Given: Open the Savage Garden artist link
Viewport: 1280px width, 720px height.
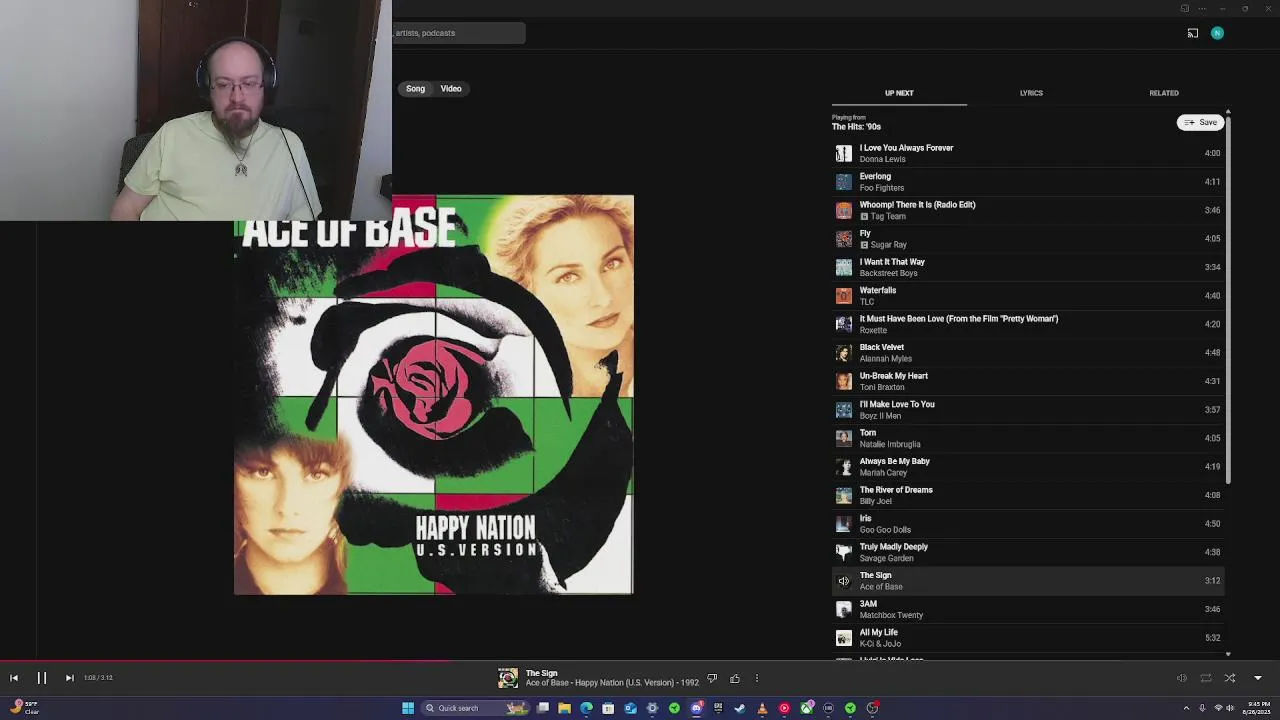Looking at the screenshot, I should [x=886, y=558].
